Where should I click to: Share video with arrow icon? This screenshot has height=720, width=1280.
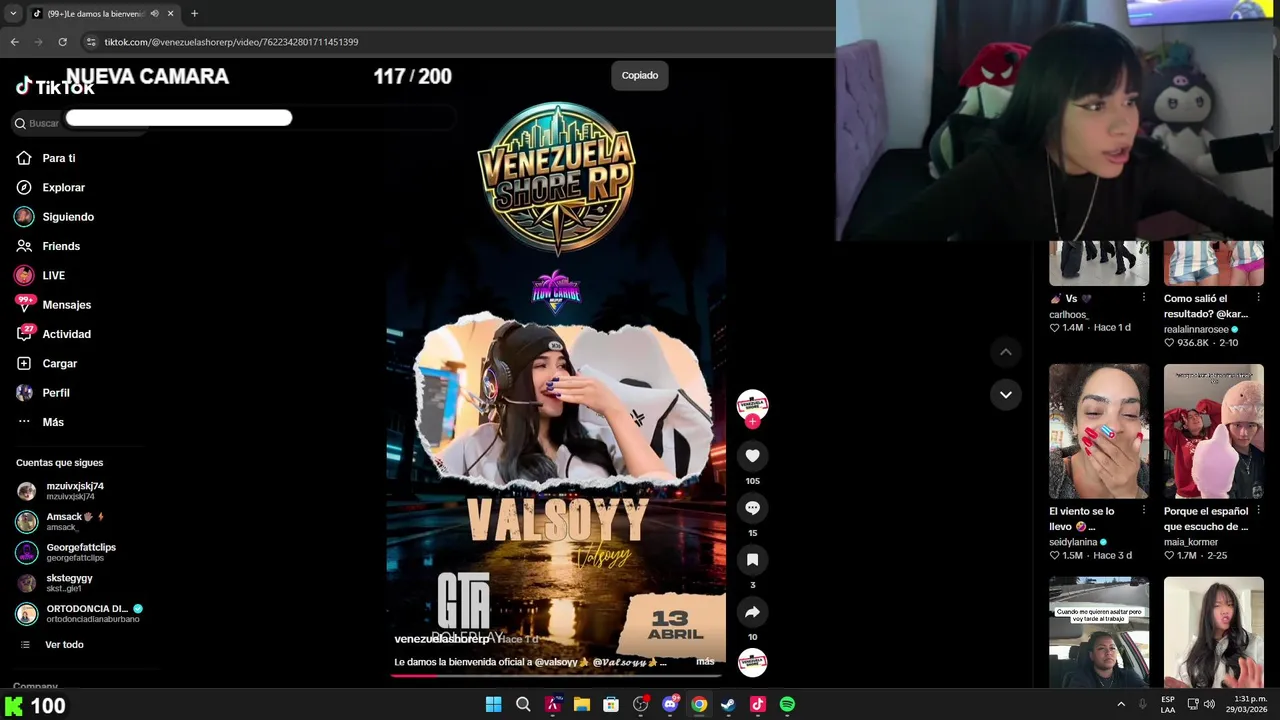pyautogui.click(x=752, y=612)
